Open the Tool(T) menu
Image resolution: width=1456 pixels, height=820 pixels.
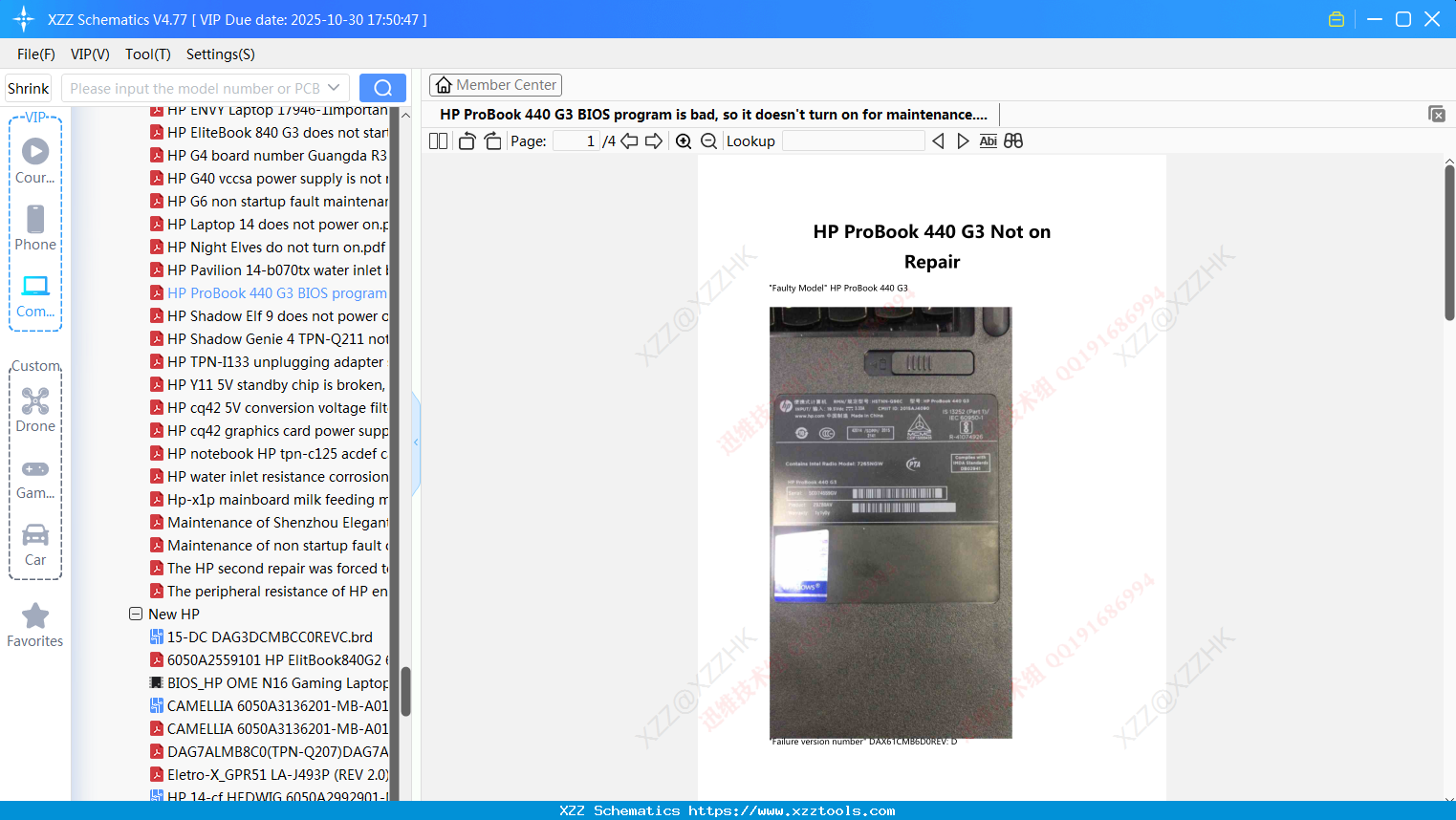147,54
